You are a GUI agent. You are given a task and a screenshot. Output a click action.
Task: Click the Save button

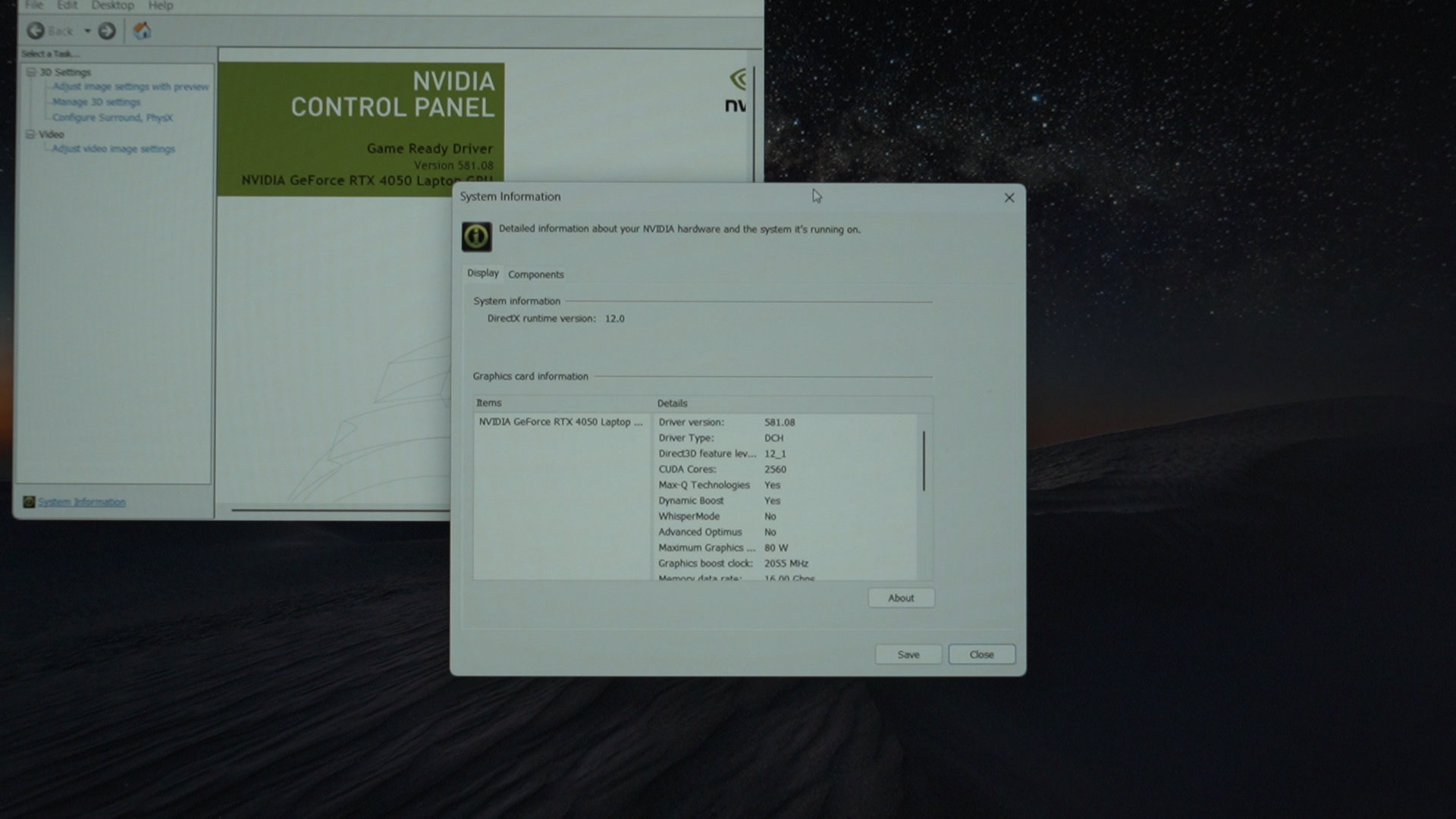point(908,654)
